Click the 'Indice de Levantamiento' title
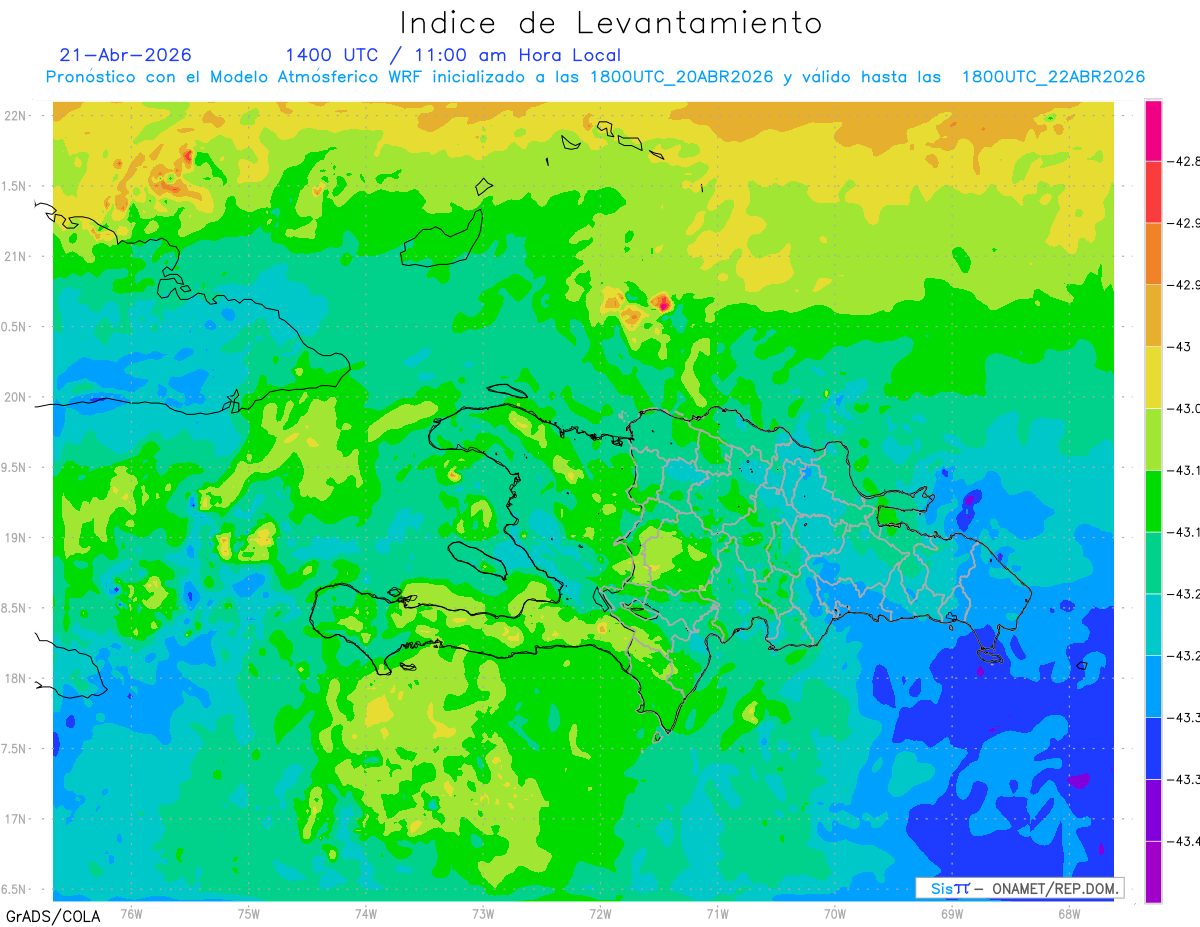Screen dimensions: 1200x927 click(611, 22)
